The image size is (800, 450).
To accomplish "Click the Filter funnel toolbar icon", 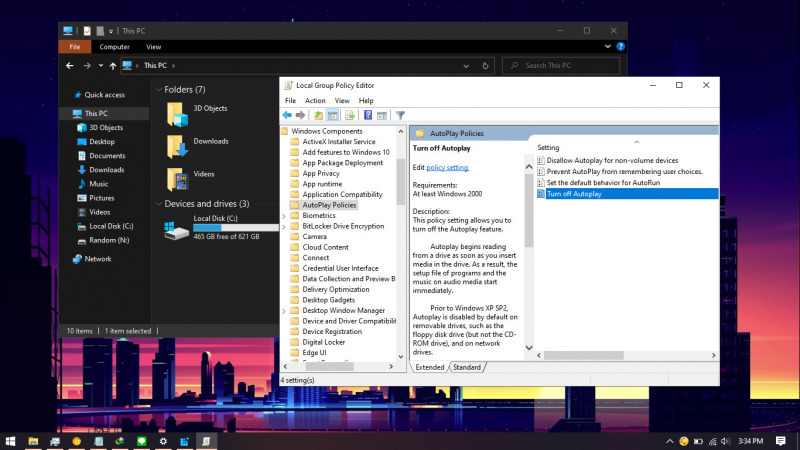I will 401,115.
